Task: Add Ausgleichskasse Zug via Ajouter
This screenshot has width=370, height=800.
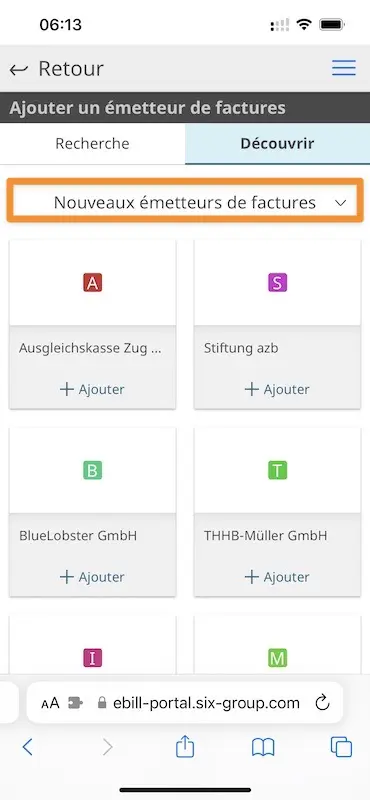Action: point(92,389)
